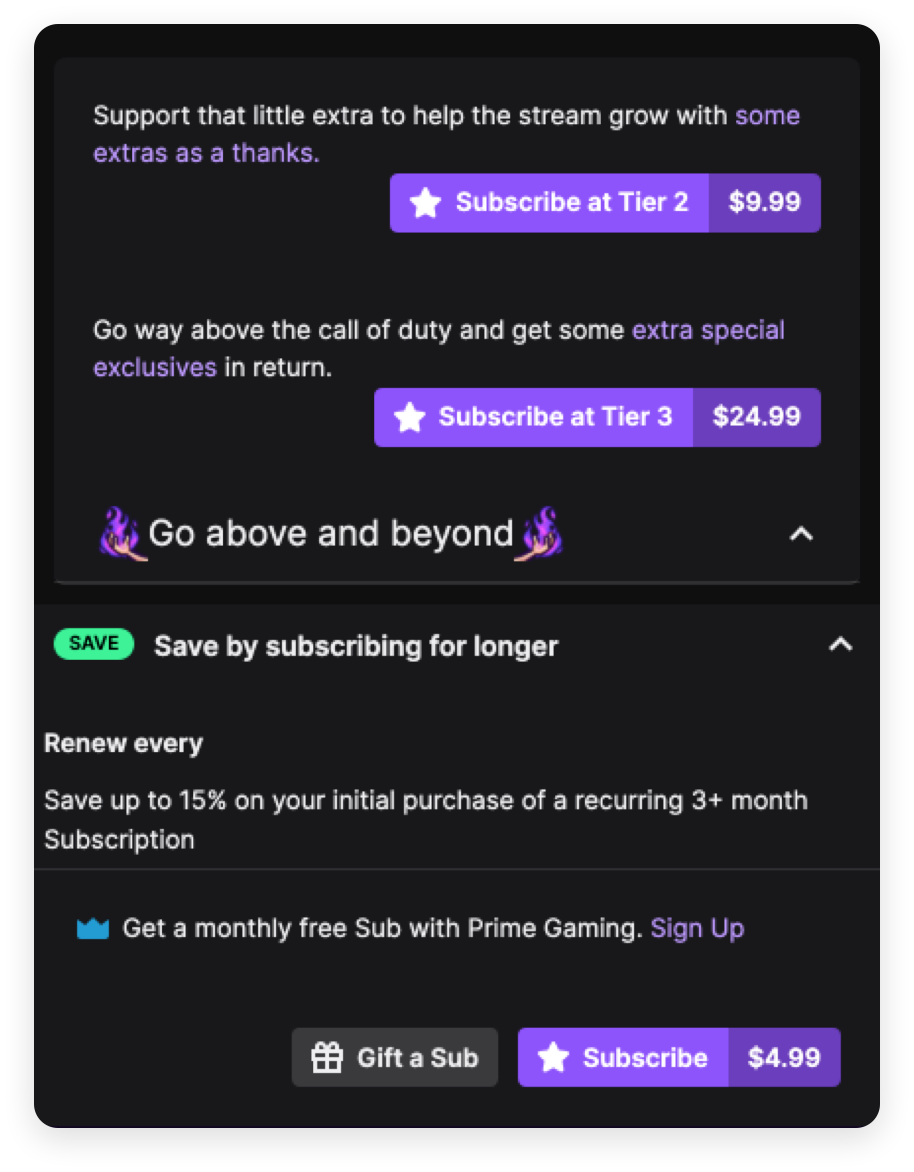Image resolution: width=914 pixels, height=1172 pixels.
Task: Click the $24.99 price segment
Action: [x=757, y=417]
